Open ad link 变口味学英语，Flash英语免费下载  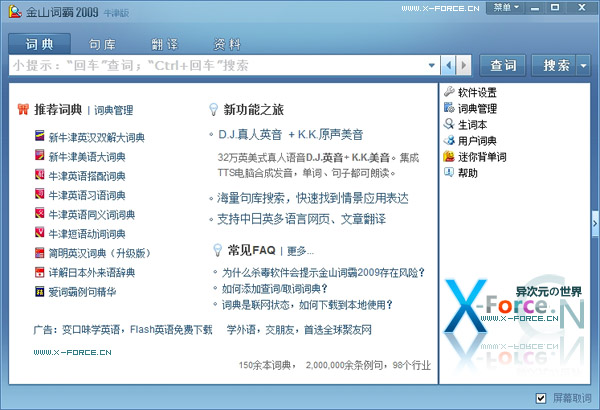137,330
